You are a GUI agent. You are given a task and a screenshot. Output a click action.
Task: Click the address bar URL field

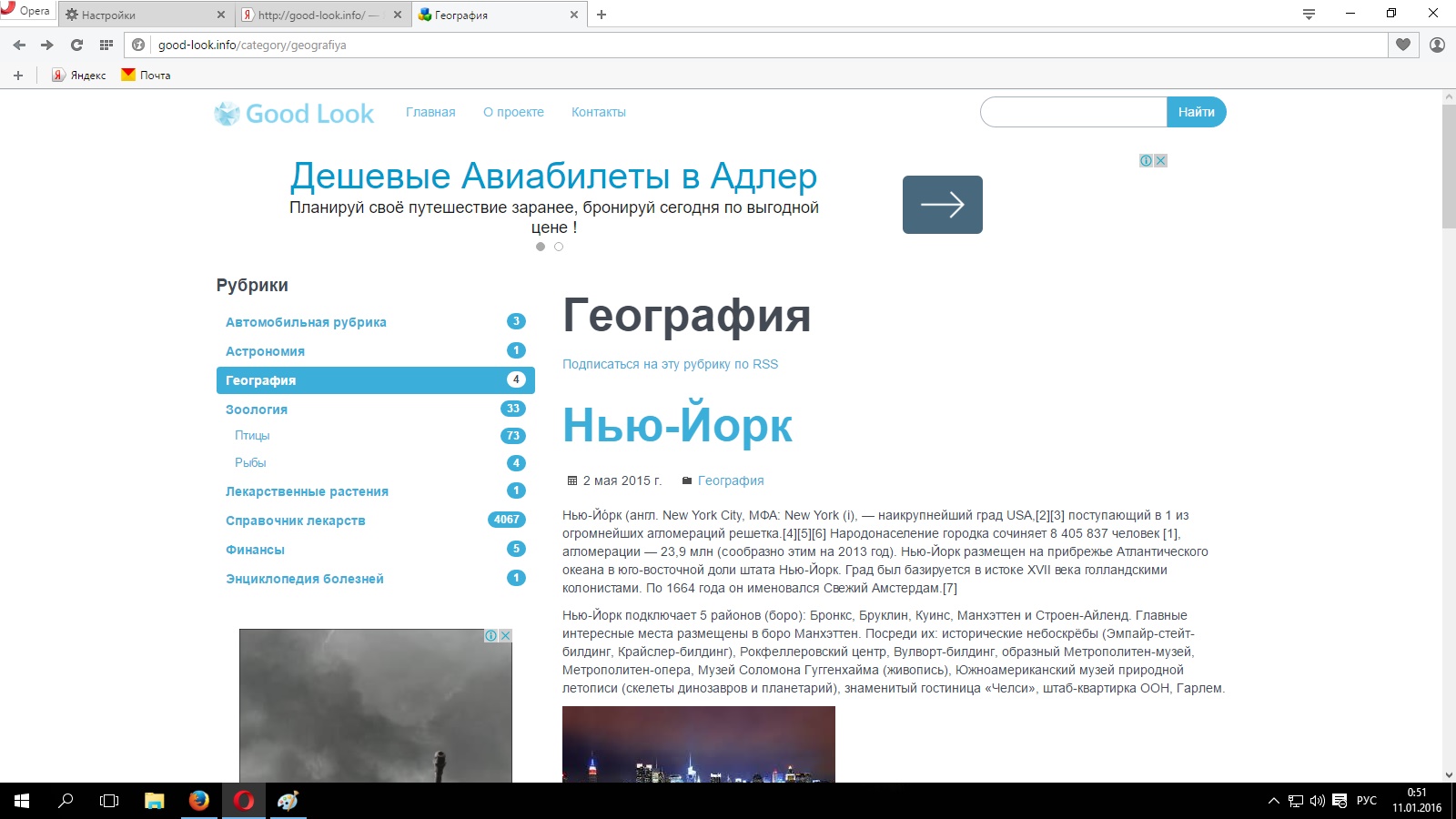click(x=769, y=45)
